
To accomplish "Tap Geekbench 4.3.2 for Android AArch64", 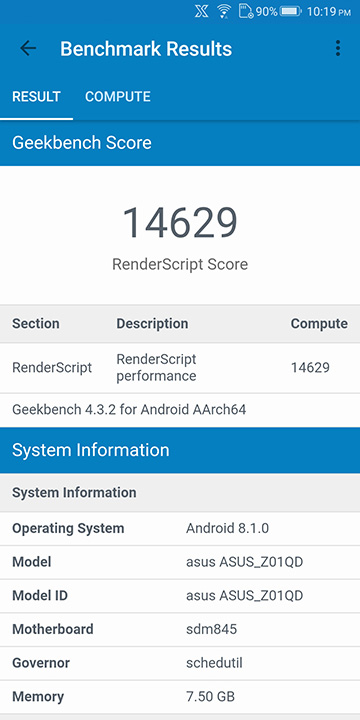I will (129, 409).
